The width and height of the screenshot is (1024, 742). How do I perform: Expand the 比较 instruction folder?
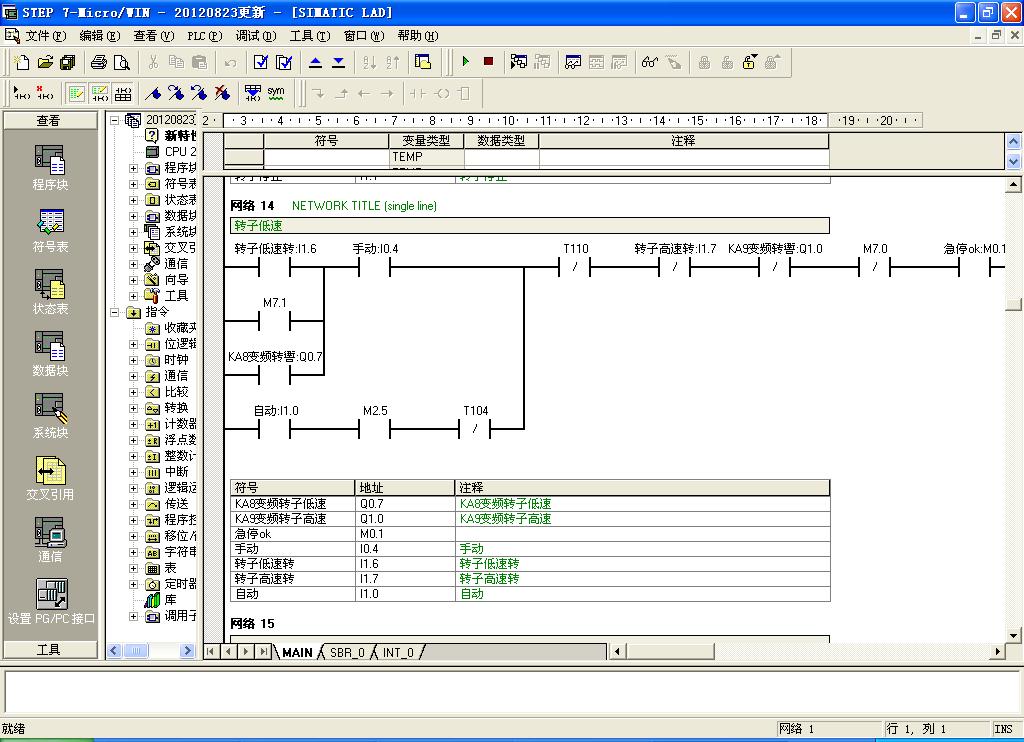(x=133, y=392)
